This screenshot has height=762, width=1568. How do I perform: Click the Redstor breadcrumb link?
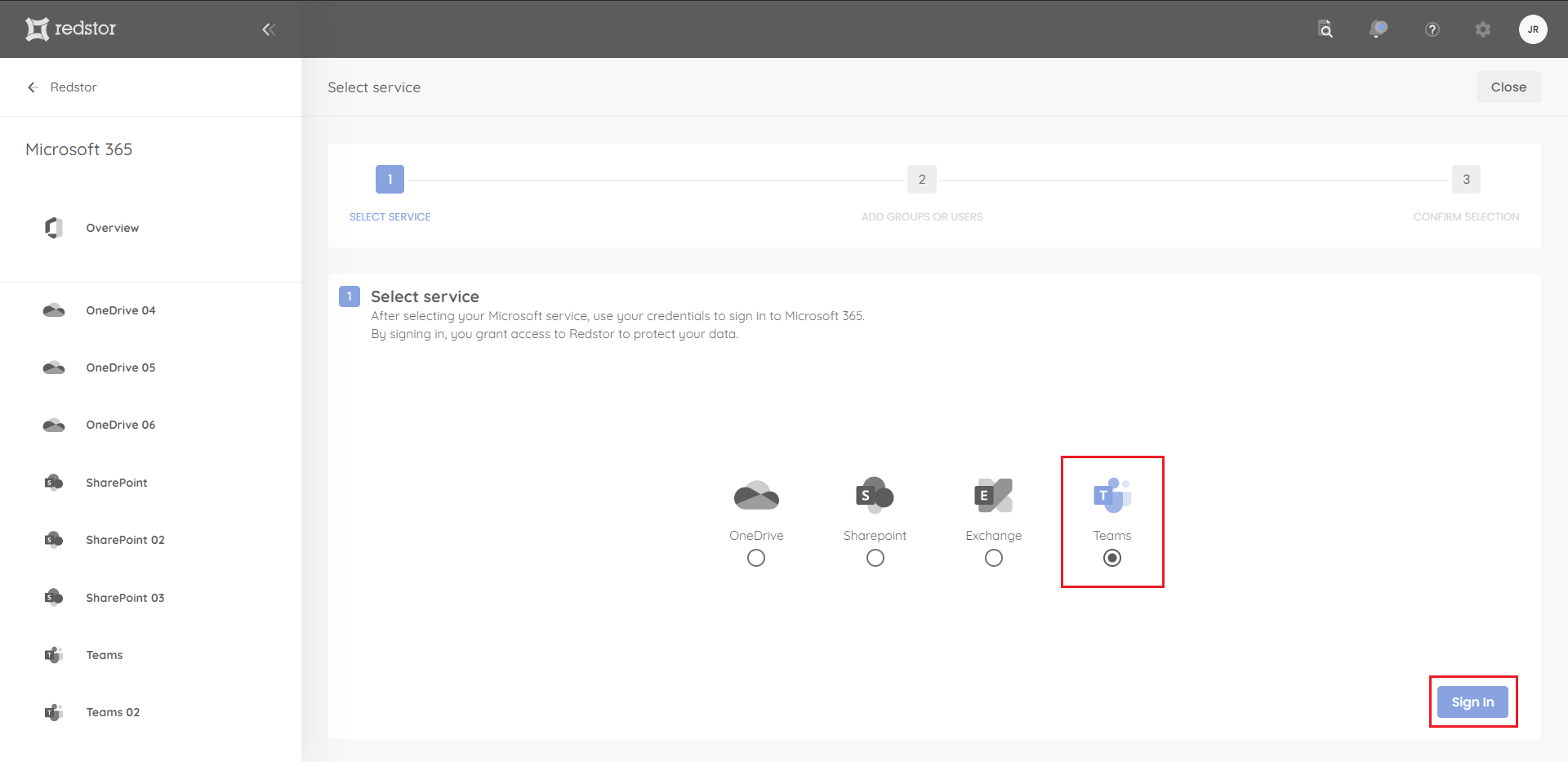[x=73, y=87]
